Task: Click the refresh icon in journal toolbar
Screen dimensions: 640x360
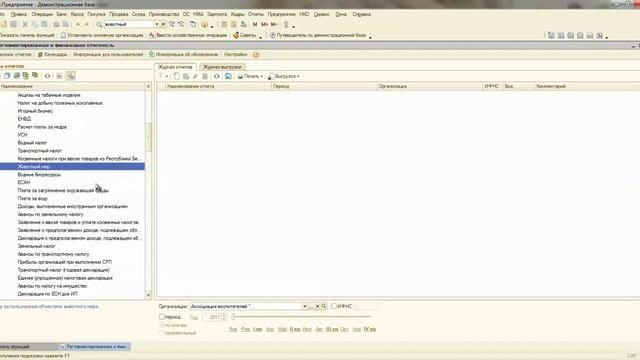Action: point(217,76)
